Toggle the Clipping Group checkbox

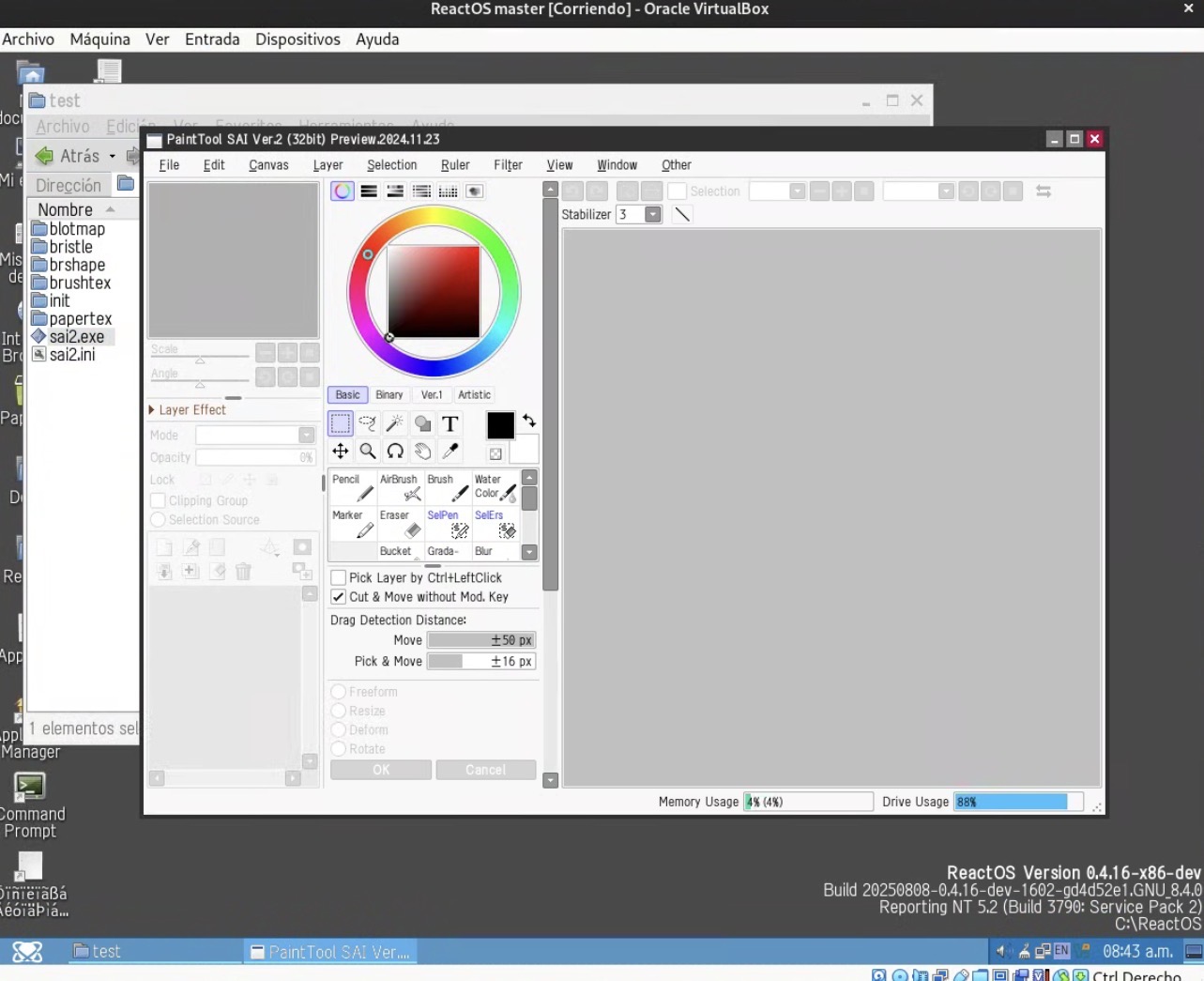pyautogui.click(x=159, y=501)
